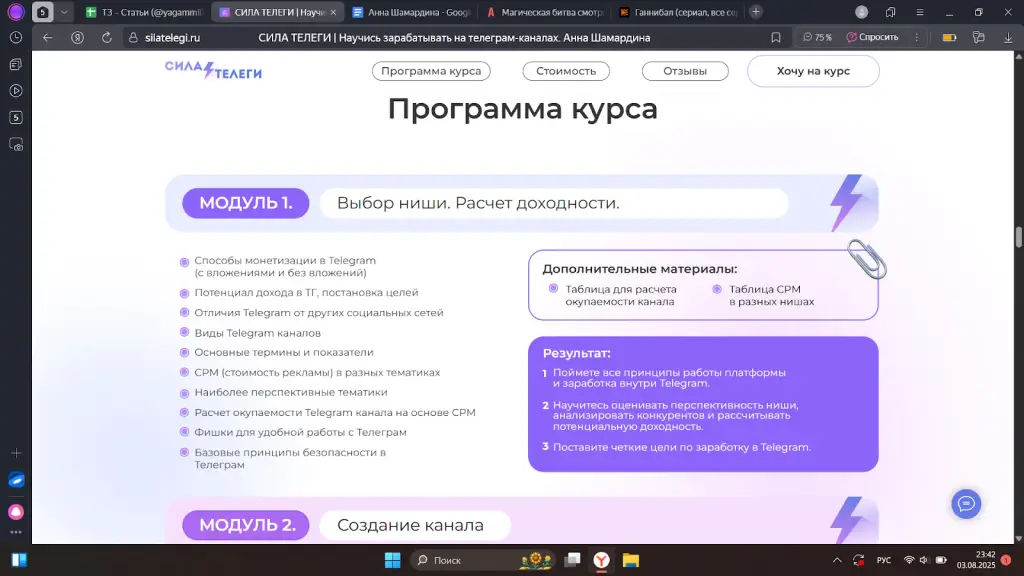Open the video play icon in the sidebar
This screenshot has width=1024, height=576.
(x=16, y=91)
